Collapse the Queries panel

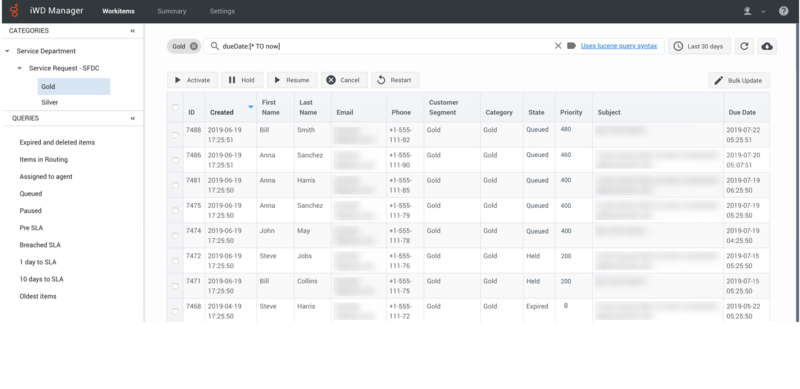tap(133, 118)
